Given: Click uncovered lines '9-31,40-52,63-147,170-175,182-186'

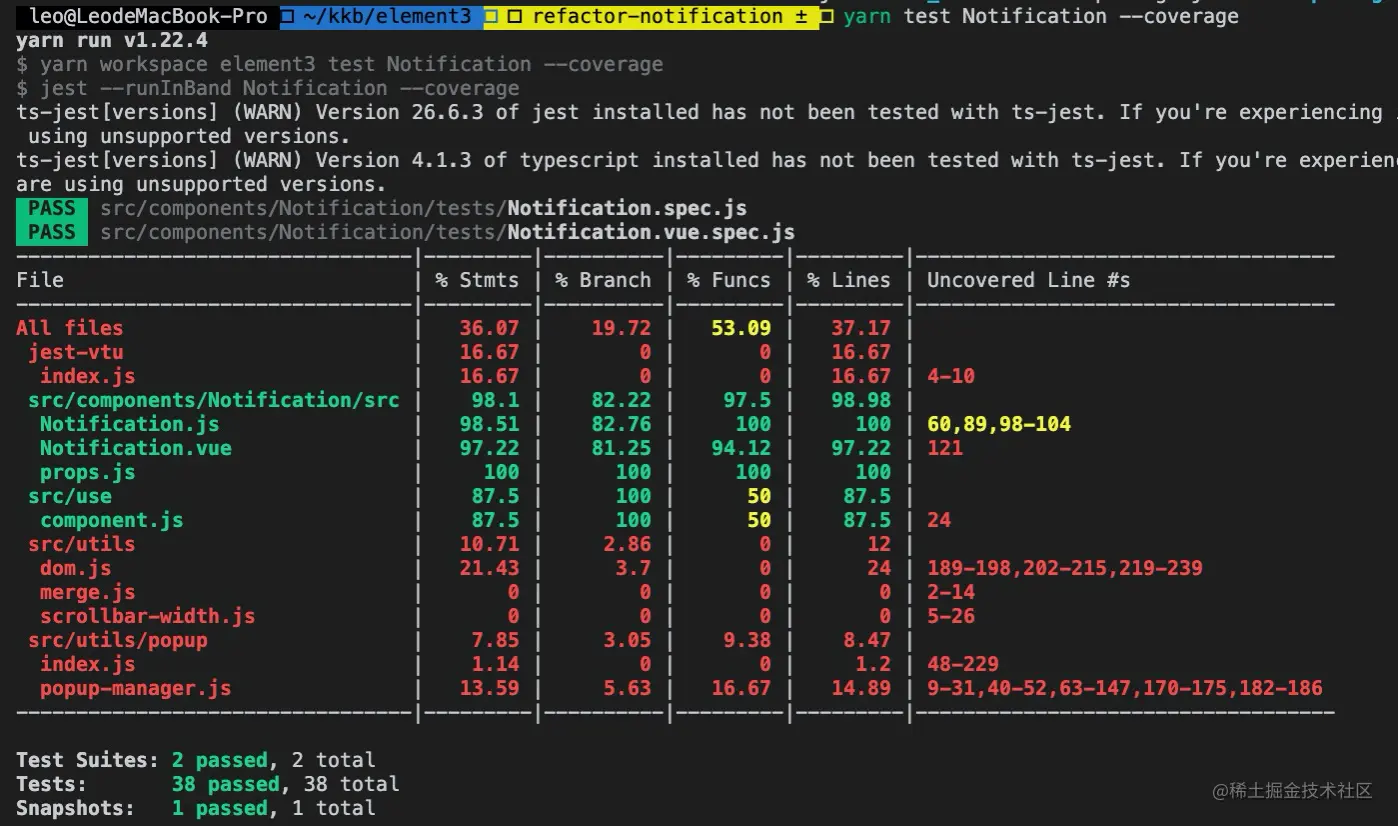Looking at the screenshot, I should tap(1125, 688).
